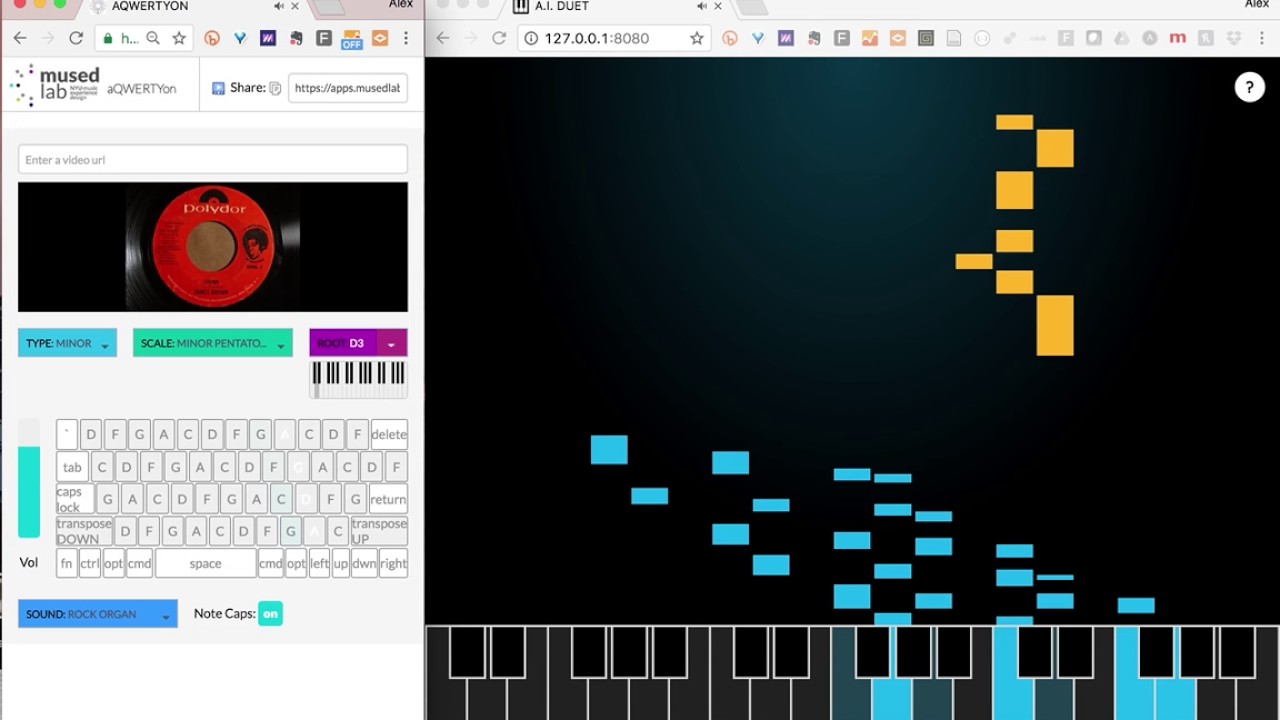This screenshot has height=720, width=1280.
Task: Click the share link URL field
Action: tap(348, 88)
